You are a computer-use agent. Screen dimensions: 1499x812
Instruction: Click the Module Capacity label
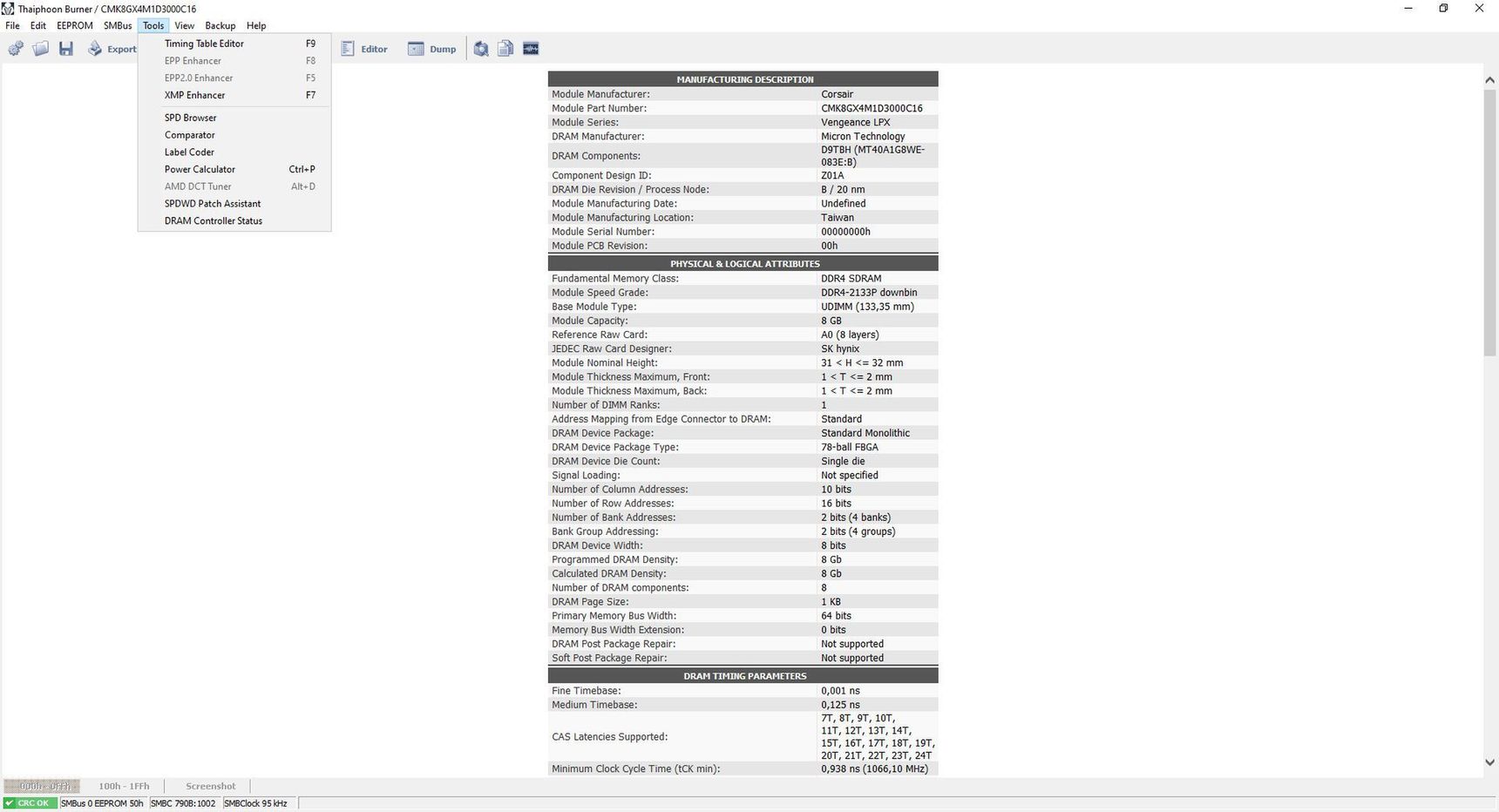[x=589, y=321]
